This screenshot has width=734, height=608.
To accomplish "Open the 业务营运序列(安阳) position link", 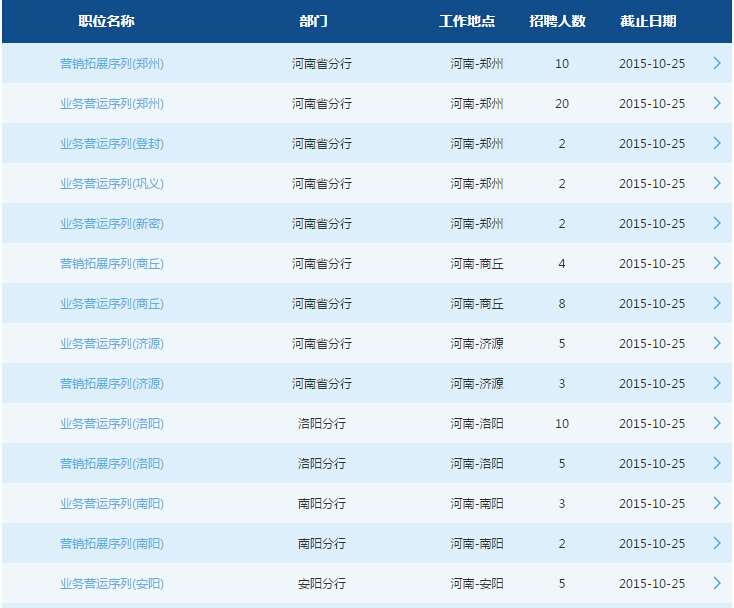I will pos(111,584).
